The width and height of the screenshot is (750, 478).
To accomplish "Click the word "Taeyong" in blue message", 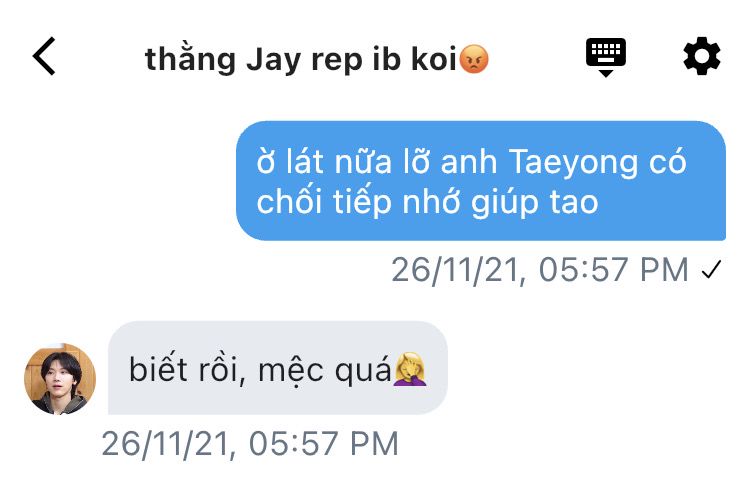I will click(573, 162).
